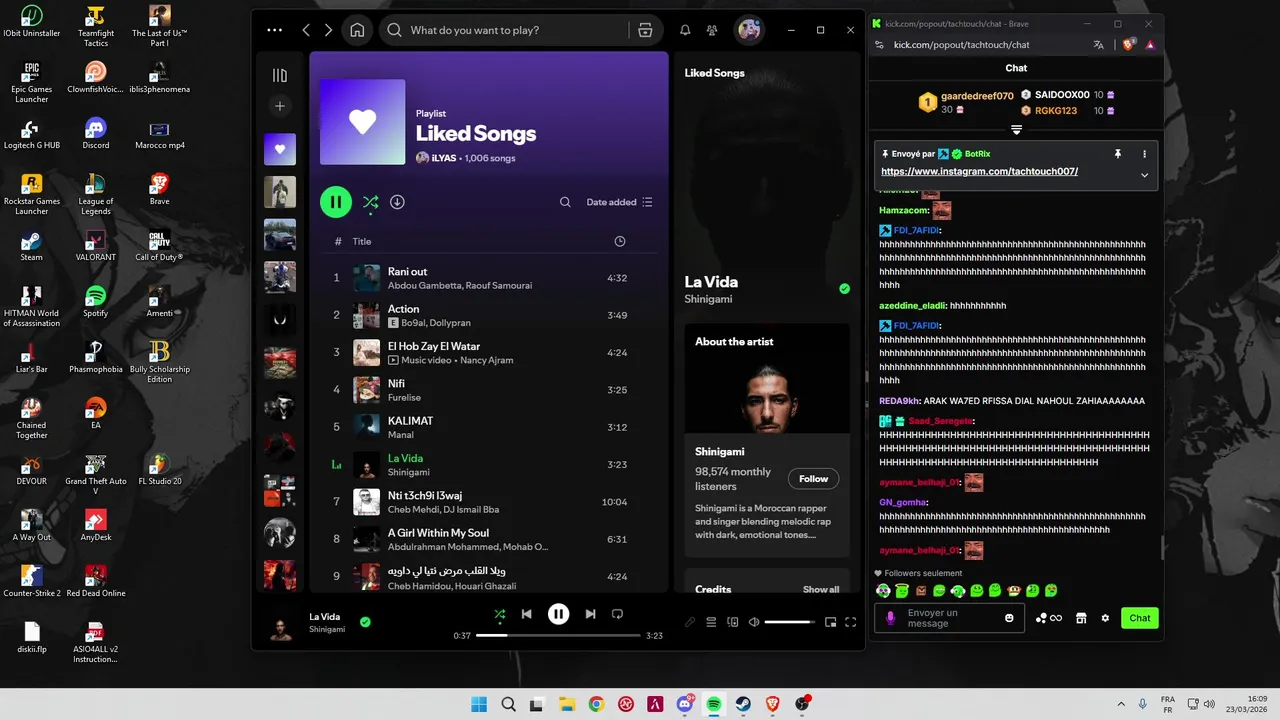This screenshot has width=1280, height=720.
Task: Open the Shinigami artist link under the La Vida title
Action: [708, 299]
